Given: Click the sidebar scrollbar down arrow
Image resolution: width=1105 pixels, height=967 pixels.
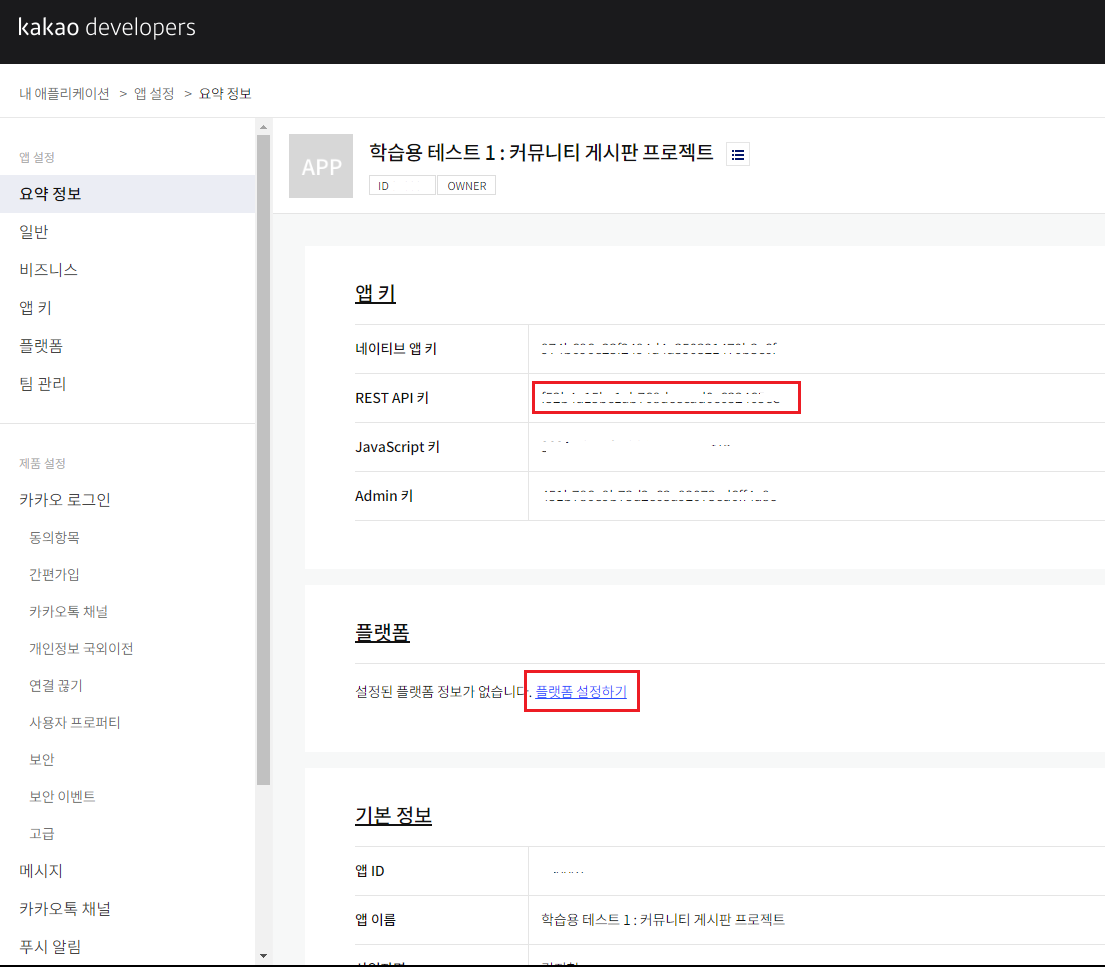Looking at the screenshot, I should coord(264,956).
